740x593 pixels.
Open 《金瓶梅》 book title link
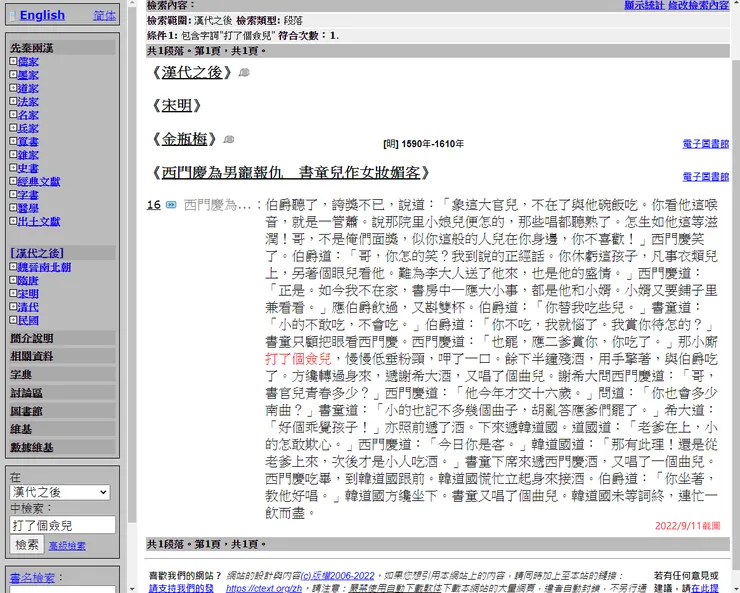(x=184, y=139)
